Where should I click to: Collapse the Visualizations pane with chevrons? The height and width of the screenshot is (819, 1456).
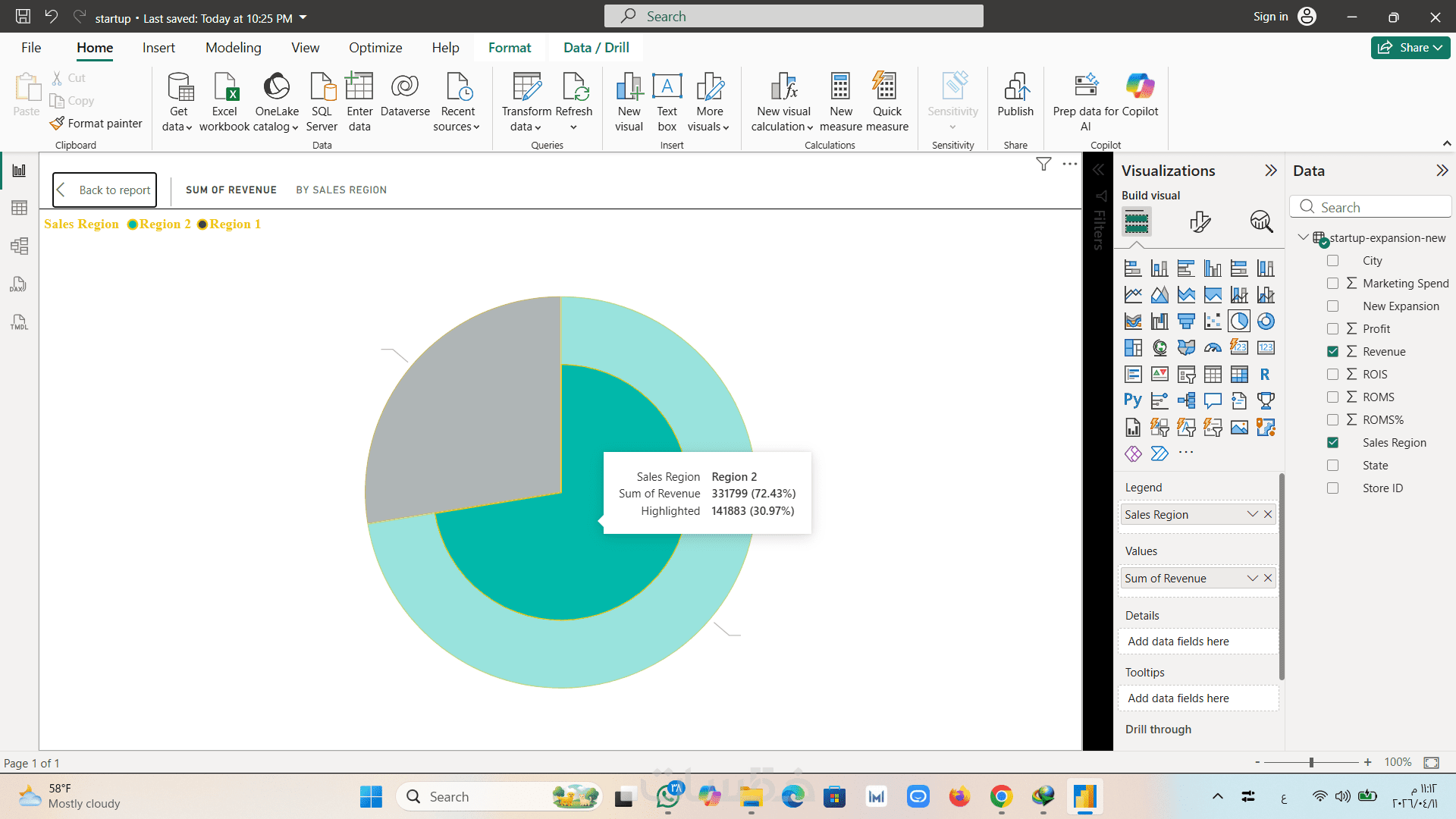tap(1271, 171)
